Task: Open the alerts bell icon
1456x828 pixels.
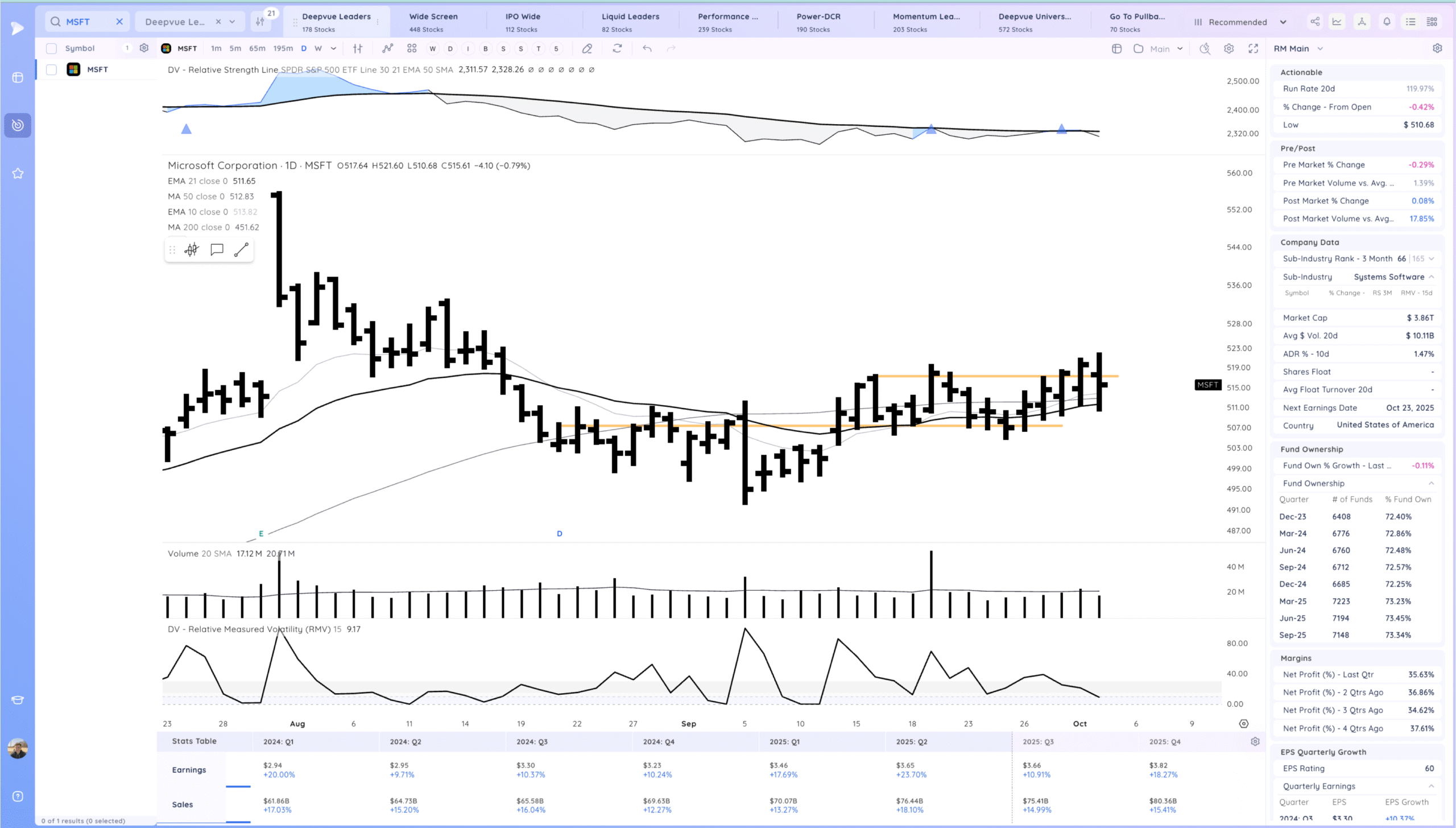Action: pyautogui.click(x=1387, y=22)
